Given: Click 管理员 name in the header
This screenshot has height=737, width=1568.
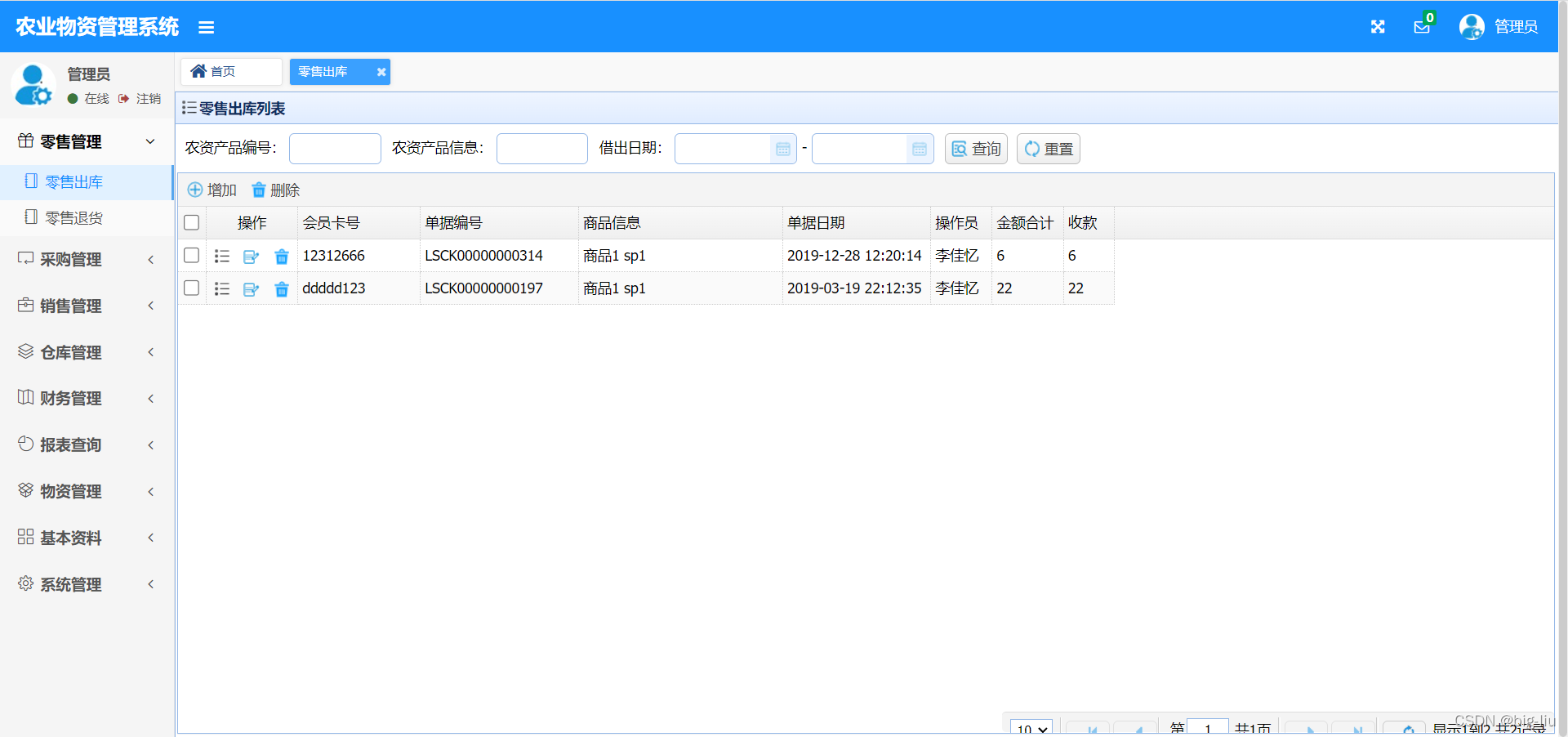Looking at the screenshot, I should 1516,27.
